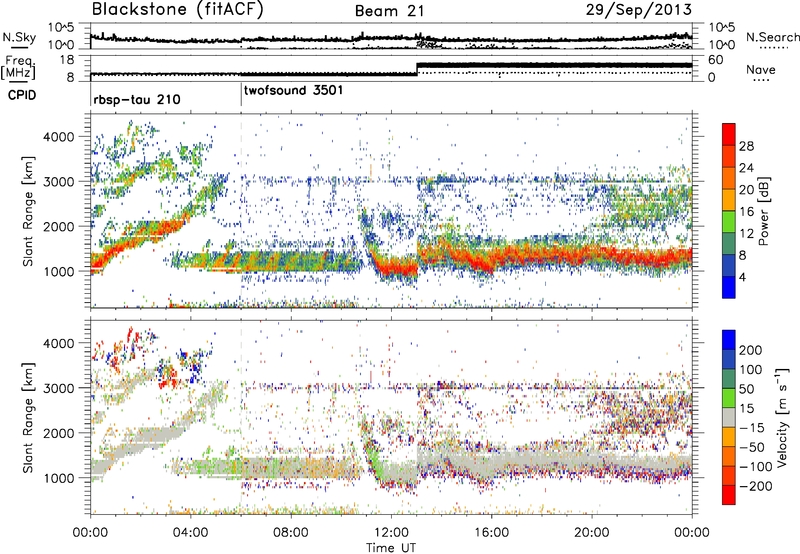The width and height of the screenshot is (800, 554).
Task: Click the '04:00' time tick label
Action: click(190, 533)
